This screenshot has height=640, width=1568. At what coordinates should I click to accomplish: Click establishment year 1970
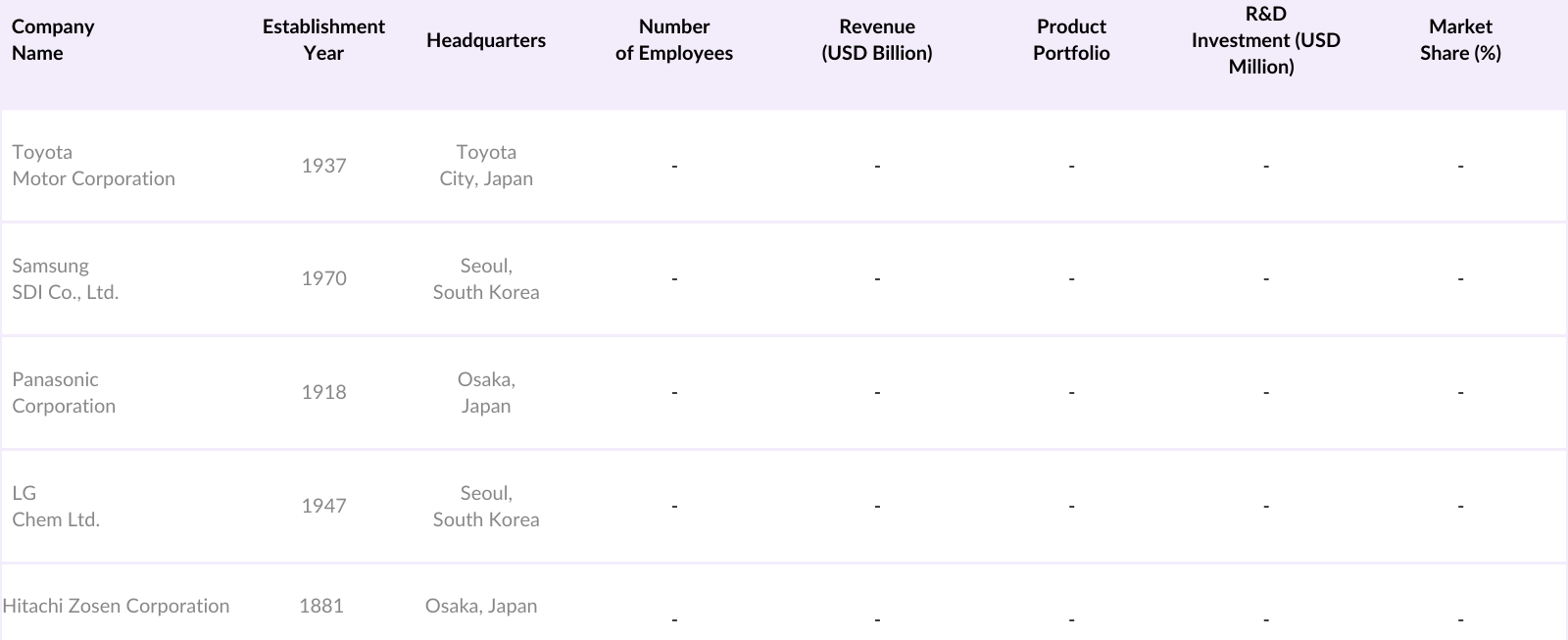(x=323, y=278)
